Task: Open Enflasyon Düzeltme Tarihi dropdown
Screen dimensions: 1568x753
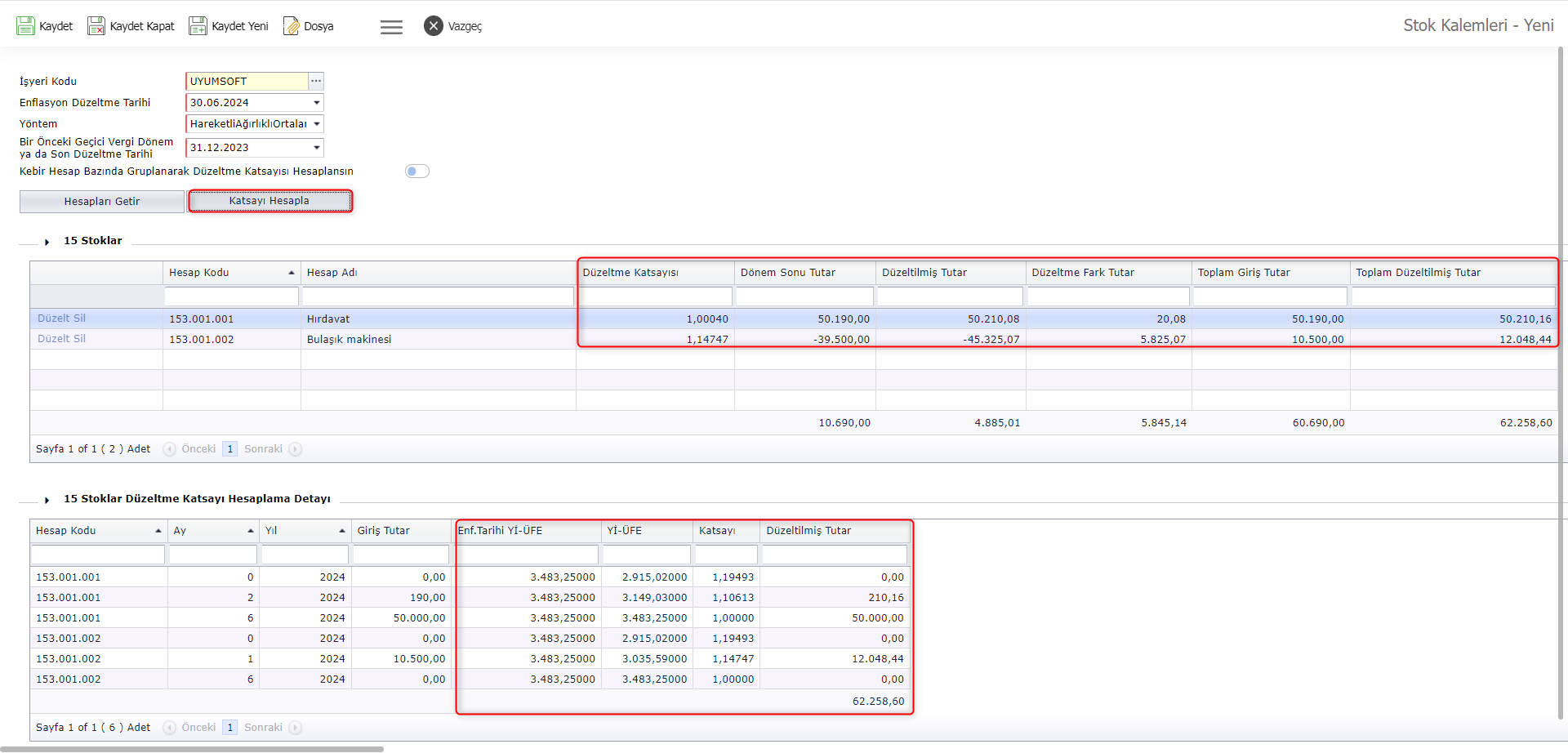Action: (x=316, y=103)
